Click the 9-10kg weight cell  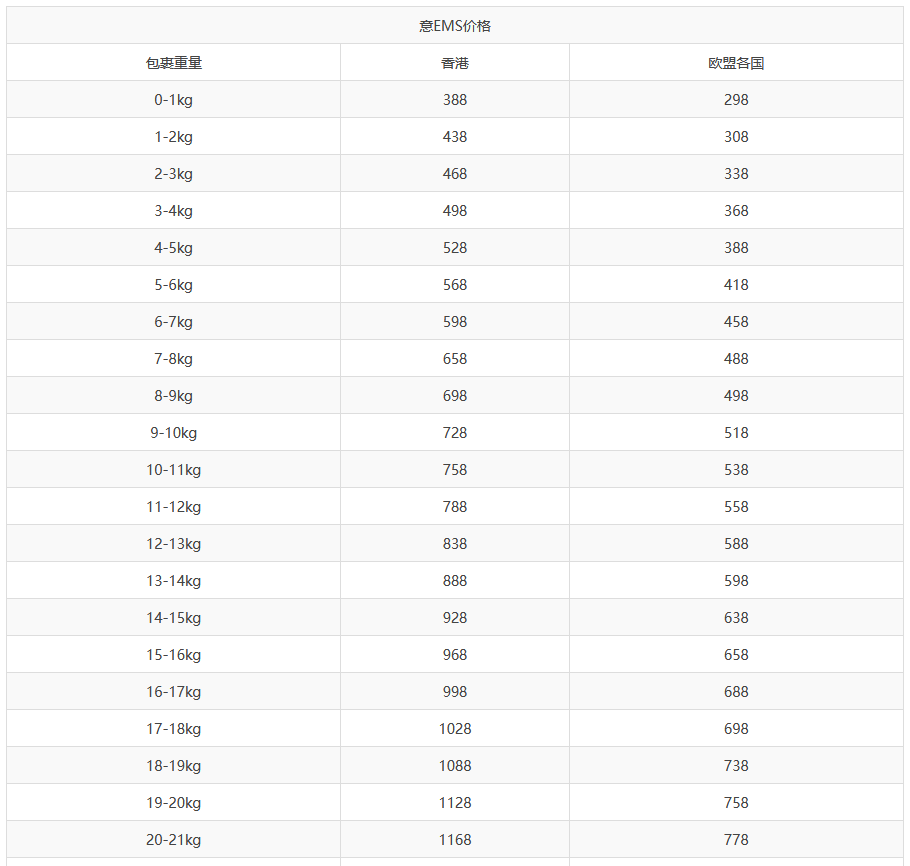(x=173, y=433)
